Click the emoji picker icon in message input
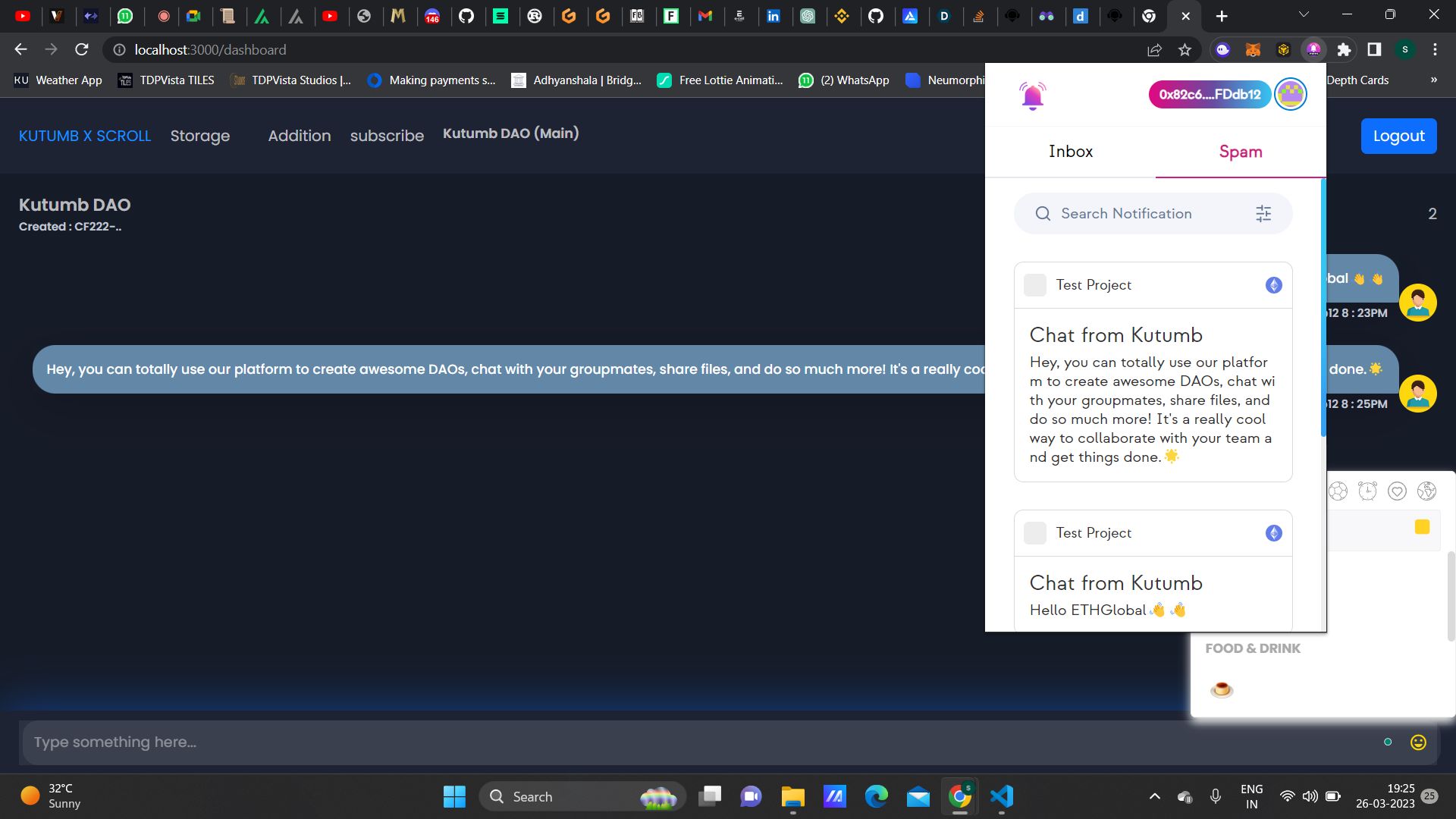 (x=1420, y=741)
